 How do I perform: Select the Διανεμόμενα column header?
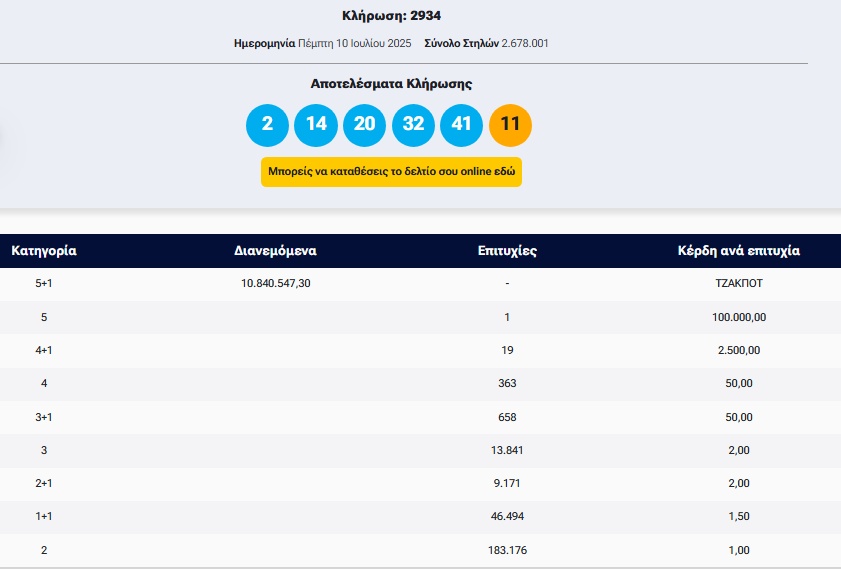[275, 251]
